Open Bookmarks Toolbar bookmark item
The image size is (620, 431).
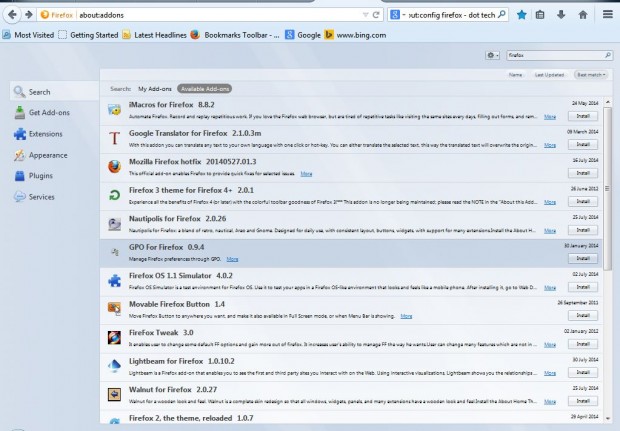235,35
